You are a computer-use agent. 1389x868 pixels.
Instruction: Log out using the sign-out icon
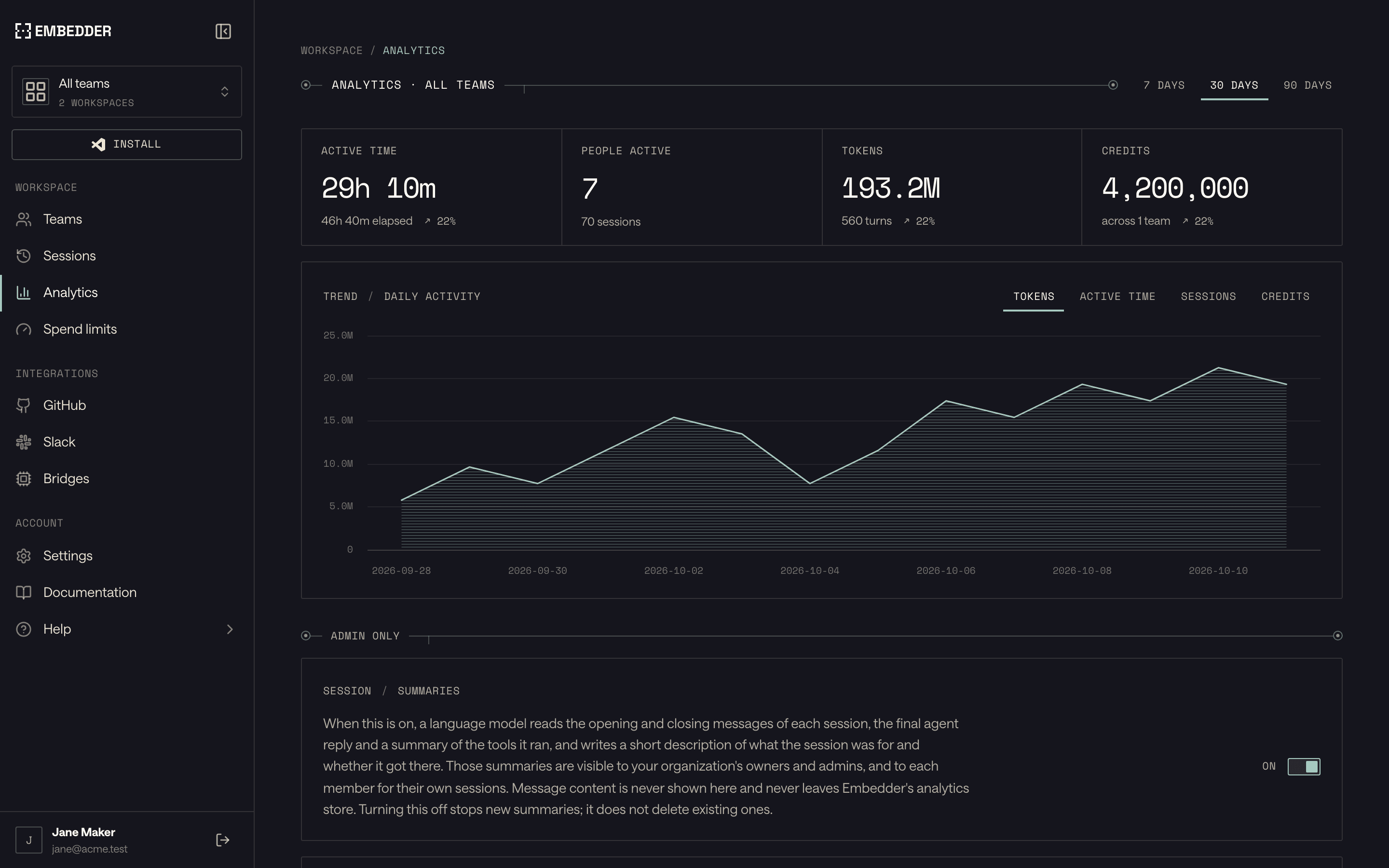(223, 841)
